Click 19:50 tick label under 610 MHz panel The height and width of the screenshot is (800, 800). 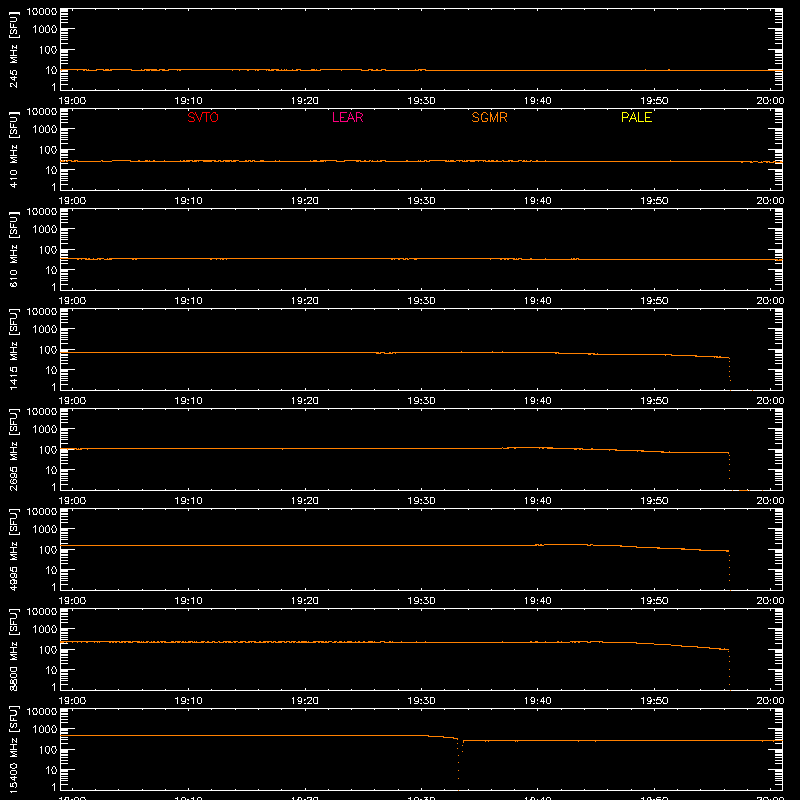(x=654, y=301)
